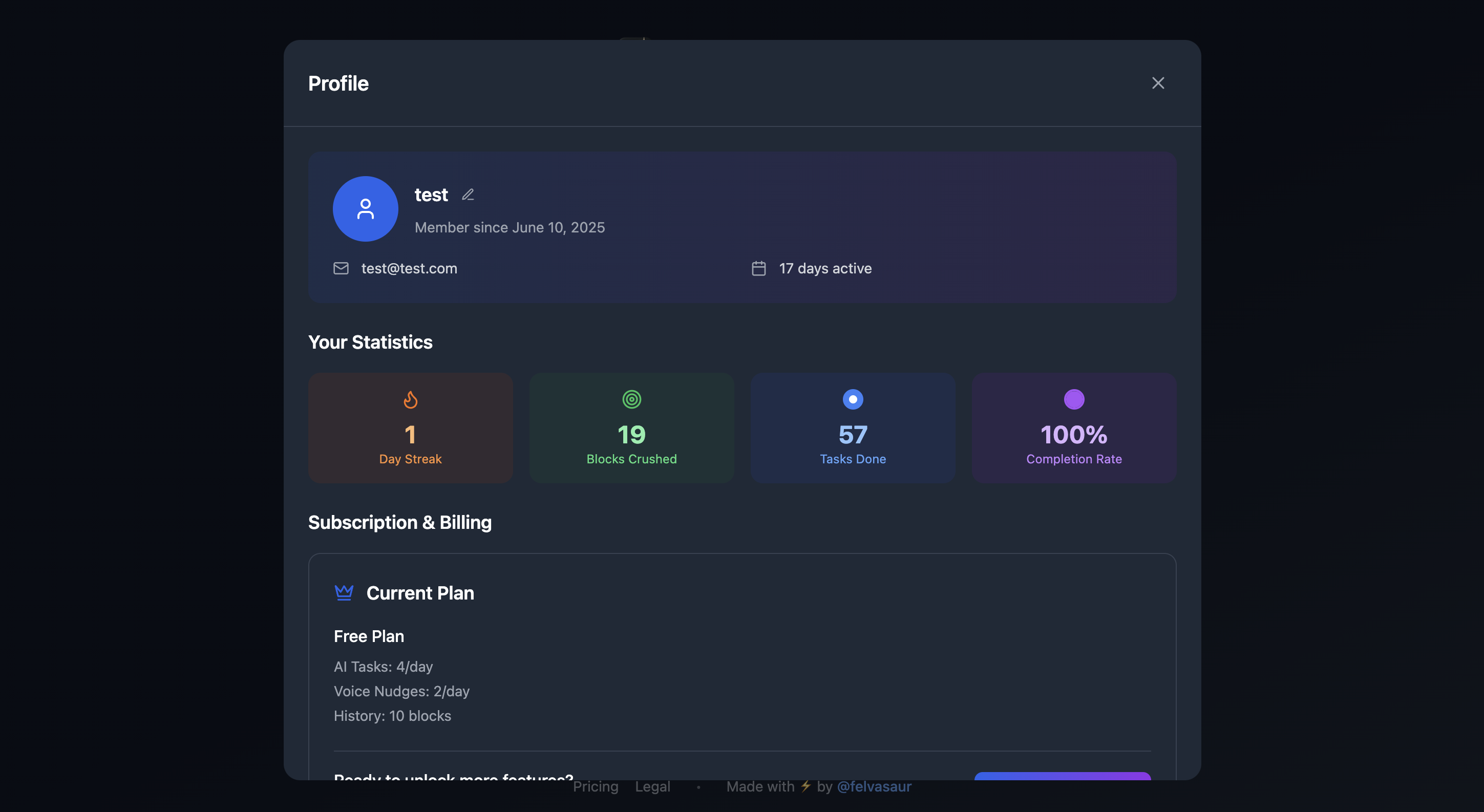Click the calendar icon by days active
The image size is (1484, 812).
(759, 268)
